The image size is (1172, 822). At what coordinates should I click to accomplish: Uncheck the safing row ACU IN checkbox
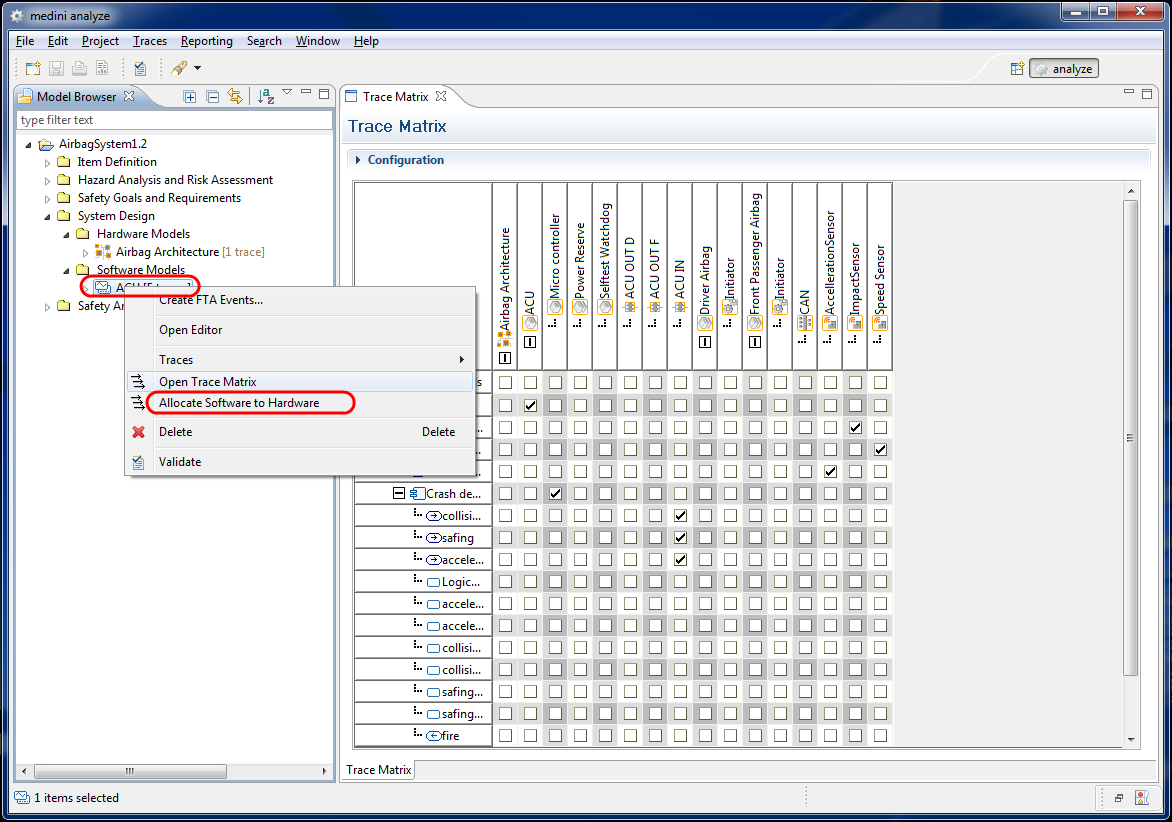(680, 538)
